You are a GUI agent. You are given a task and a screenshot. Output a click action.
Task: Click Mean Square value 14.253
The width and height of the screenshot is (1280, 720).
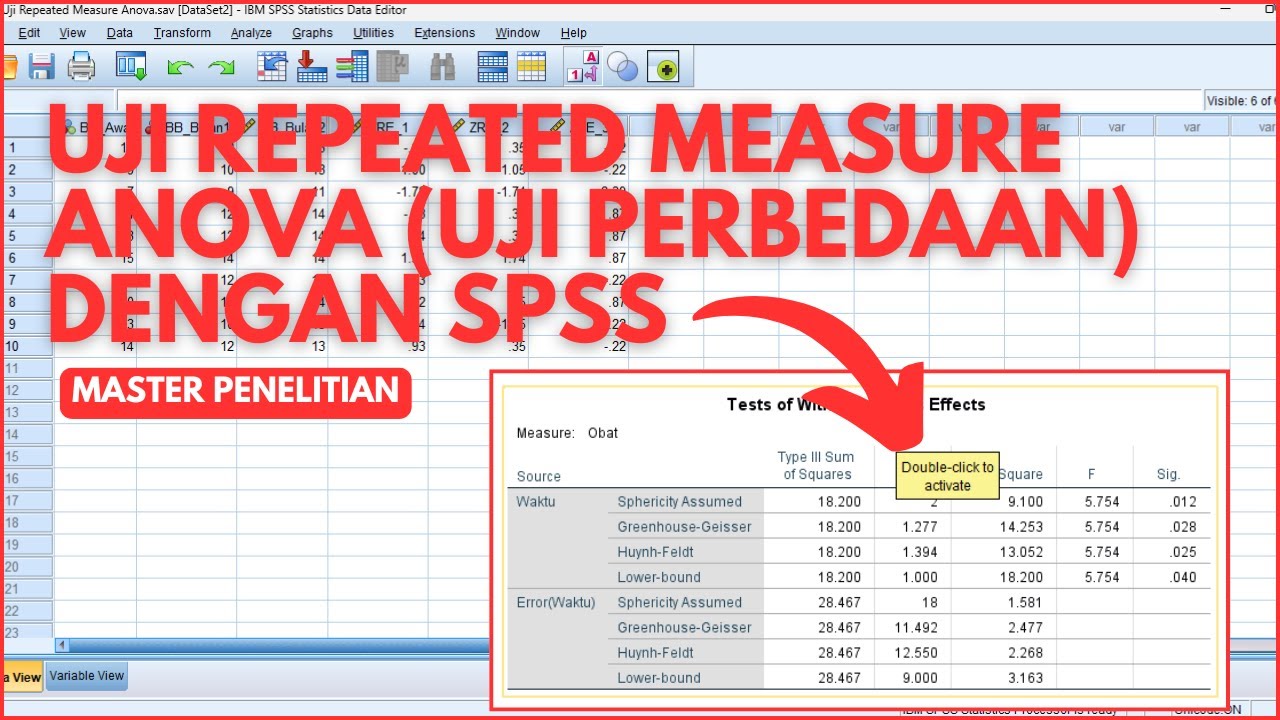pyautogui.click(x=1020, y=527)
